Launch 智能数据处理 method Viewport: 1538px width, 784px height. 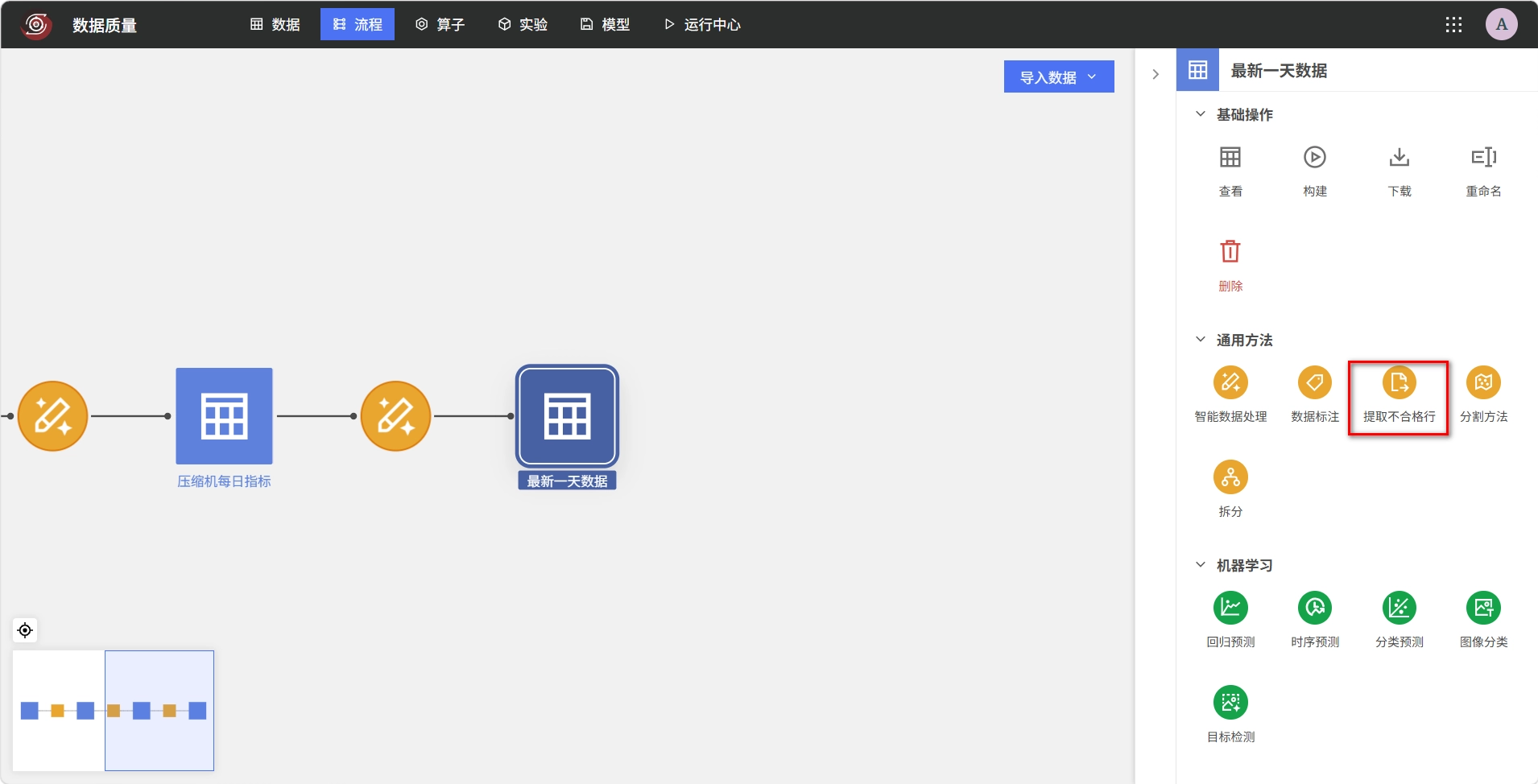[x=1230, y=382]
